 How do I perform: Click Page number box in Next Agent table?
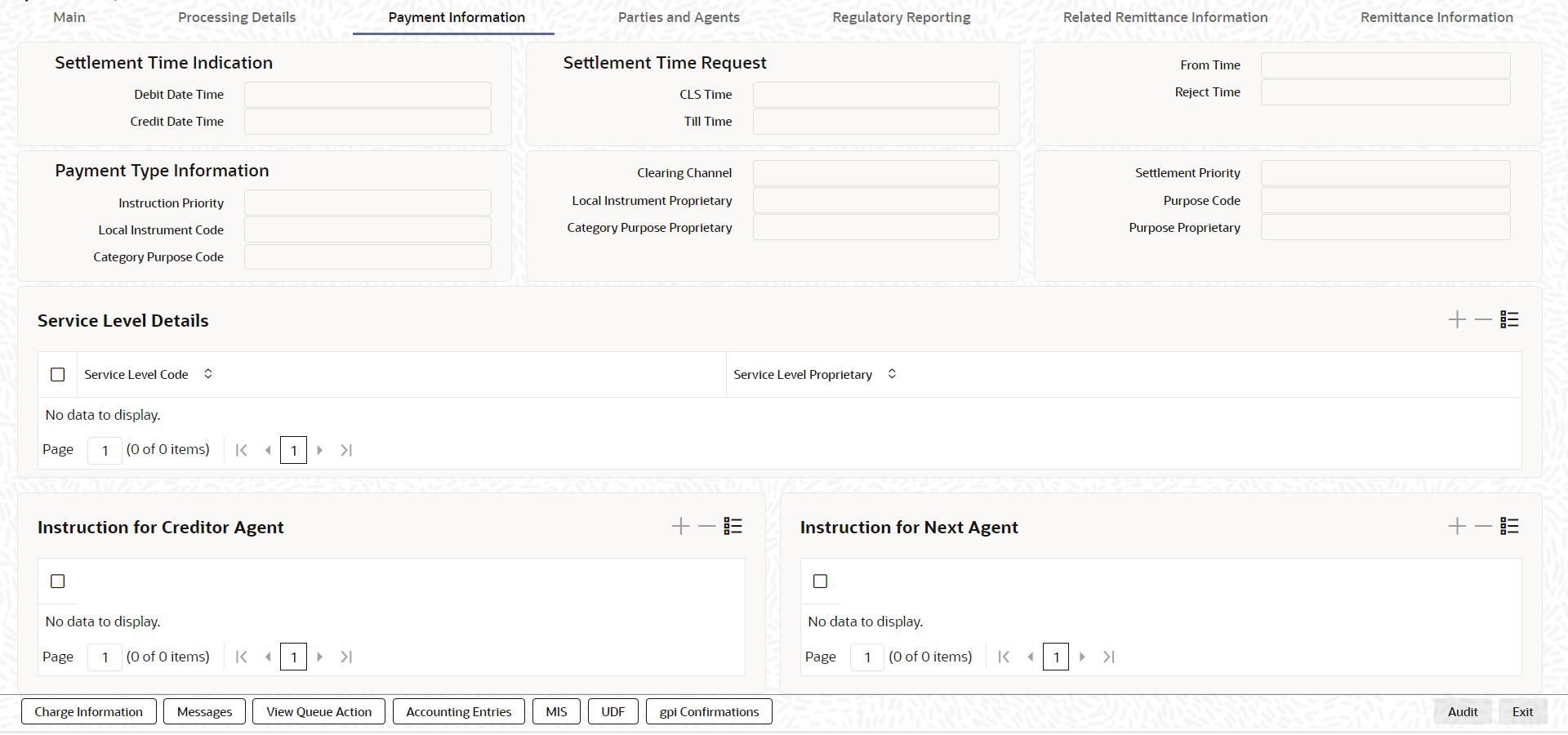click(x=867, y=657)
